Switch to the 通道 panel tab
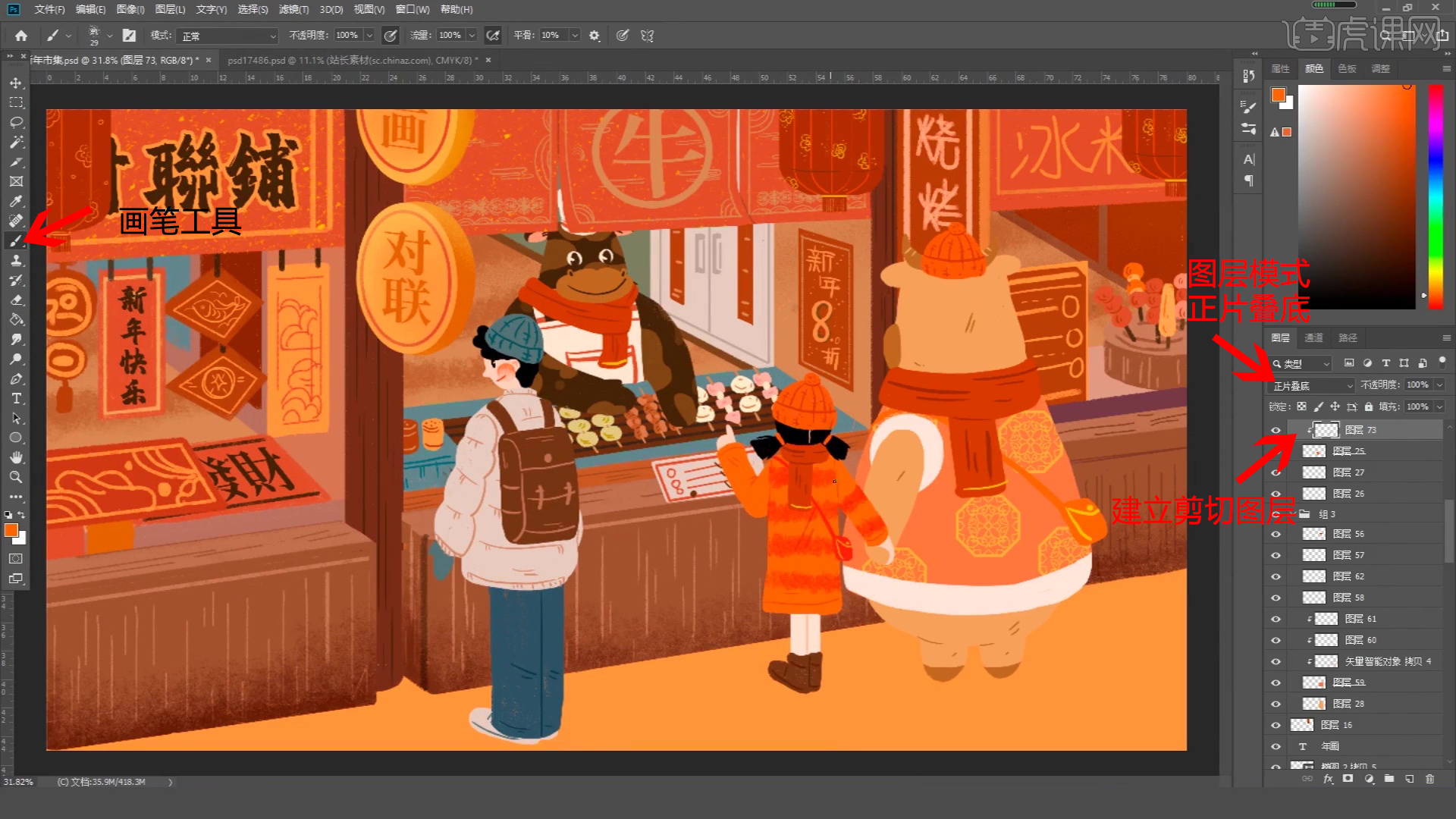Image resolution: width=1456 pixels, height=819 pixels. tap(1314, 338)
